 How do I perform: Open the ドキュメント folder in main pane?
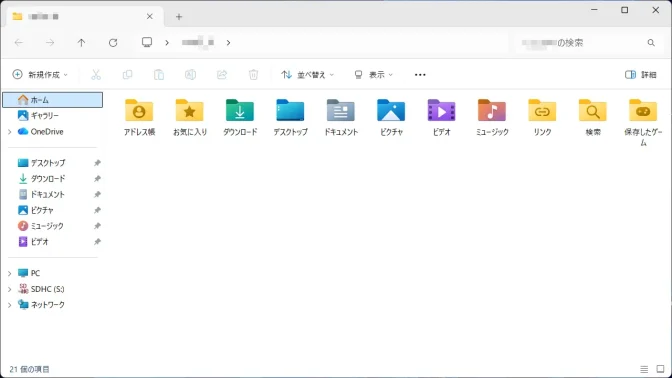341,117
